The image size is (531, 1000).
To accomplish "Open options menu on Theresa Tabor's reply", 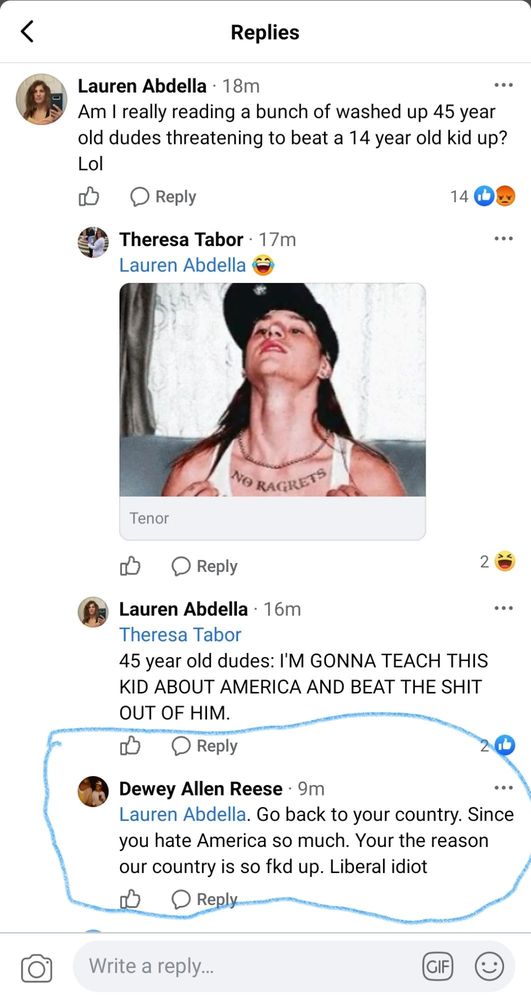I will [504, 239].
